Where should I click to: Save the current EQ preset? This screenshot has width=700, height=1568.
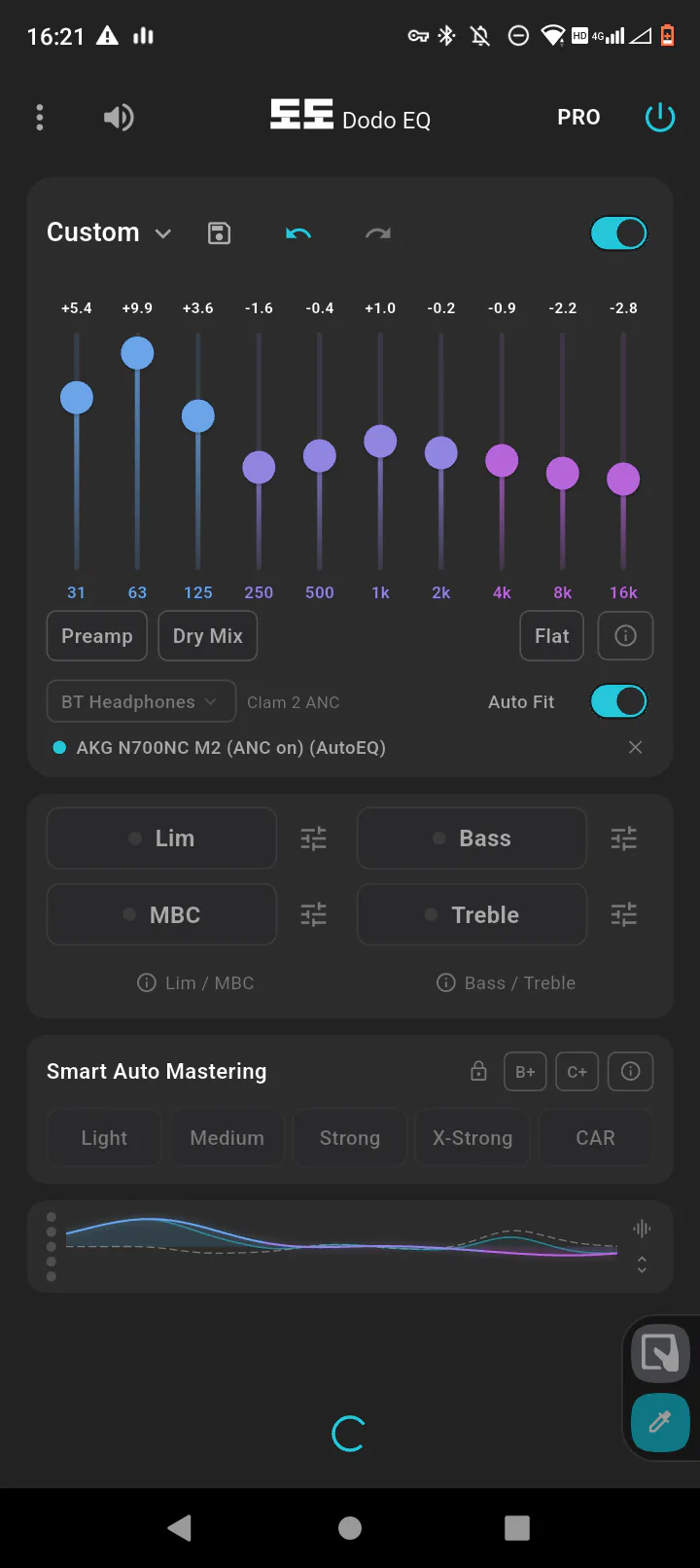click(x=220, y=233)
